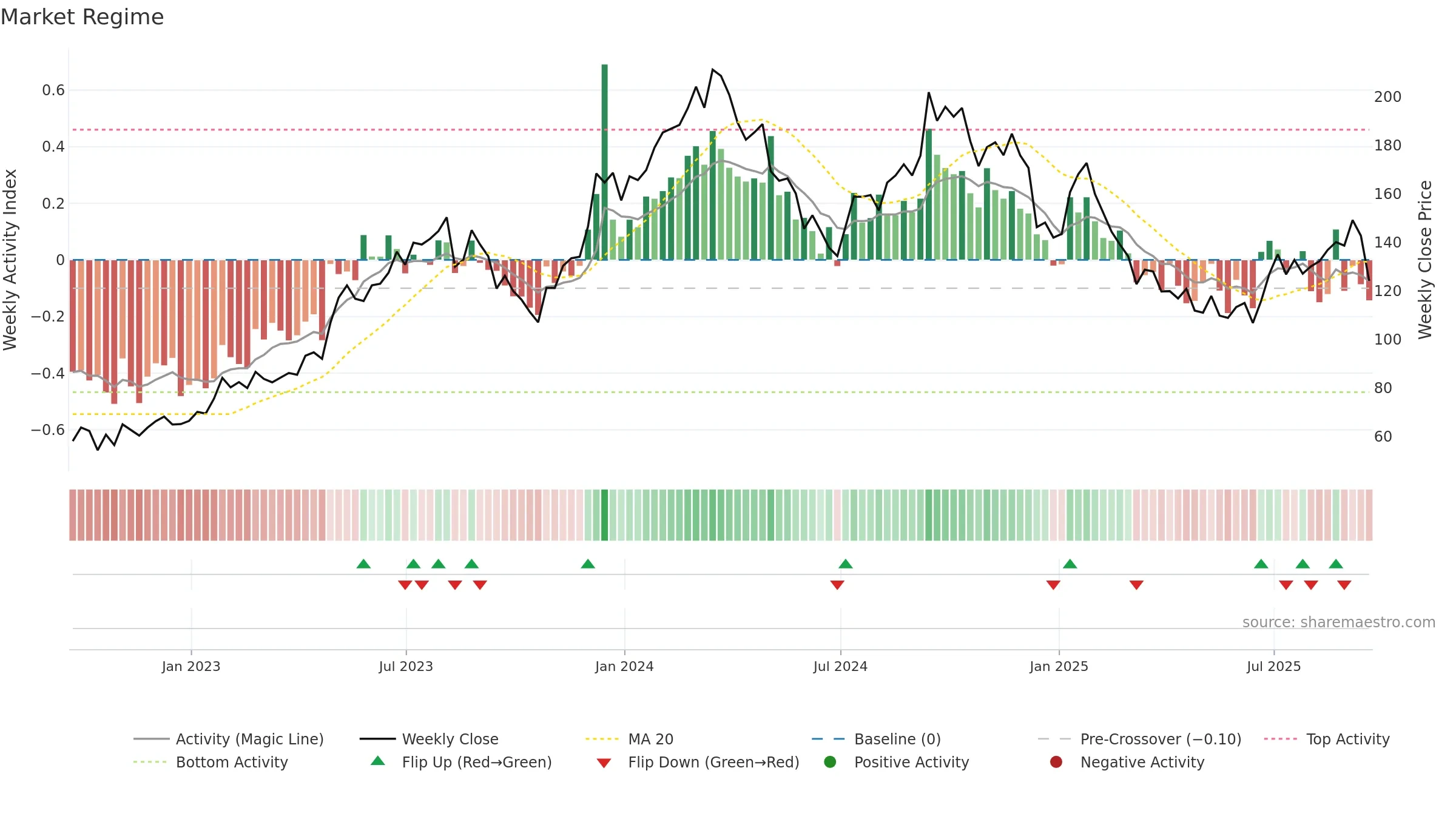Select the earliest green Flip Up triangle marker
Screen dimensions: 1456x819
(363, 564)
